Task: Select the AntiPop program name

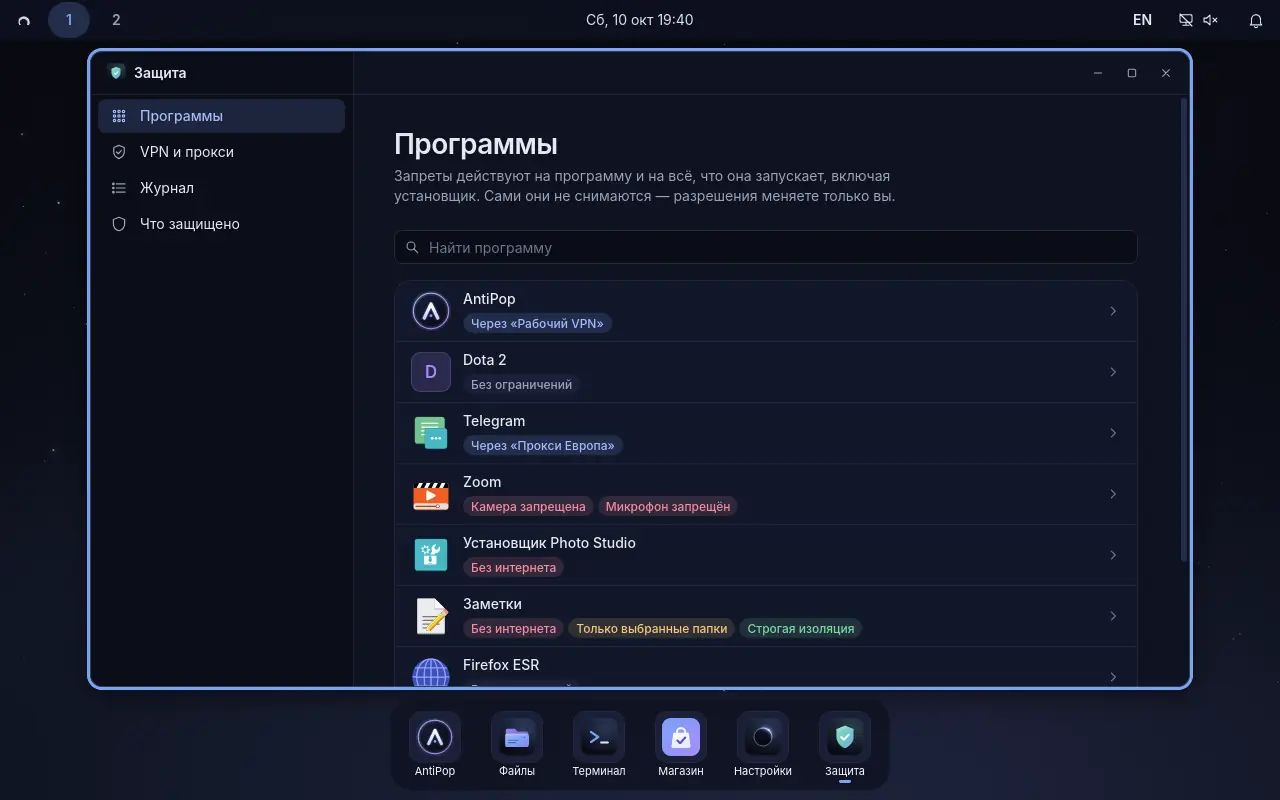Action: click(x=489, y=299)
